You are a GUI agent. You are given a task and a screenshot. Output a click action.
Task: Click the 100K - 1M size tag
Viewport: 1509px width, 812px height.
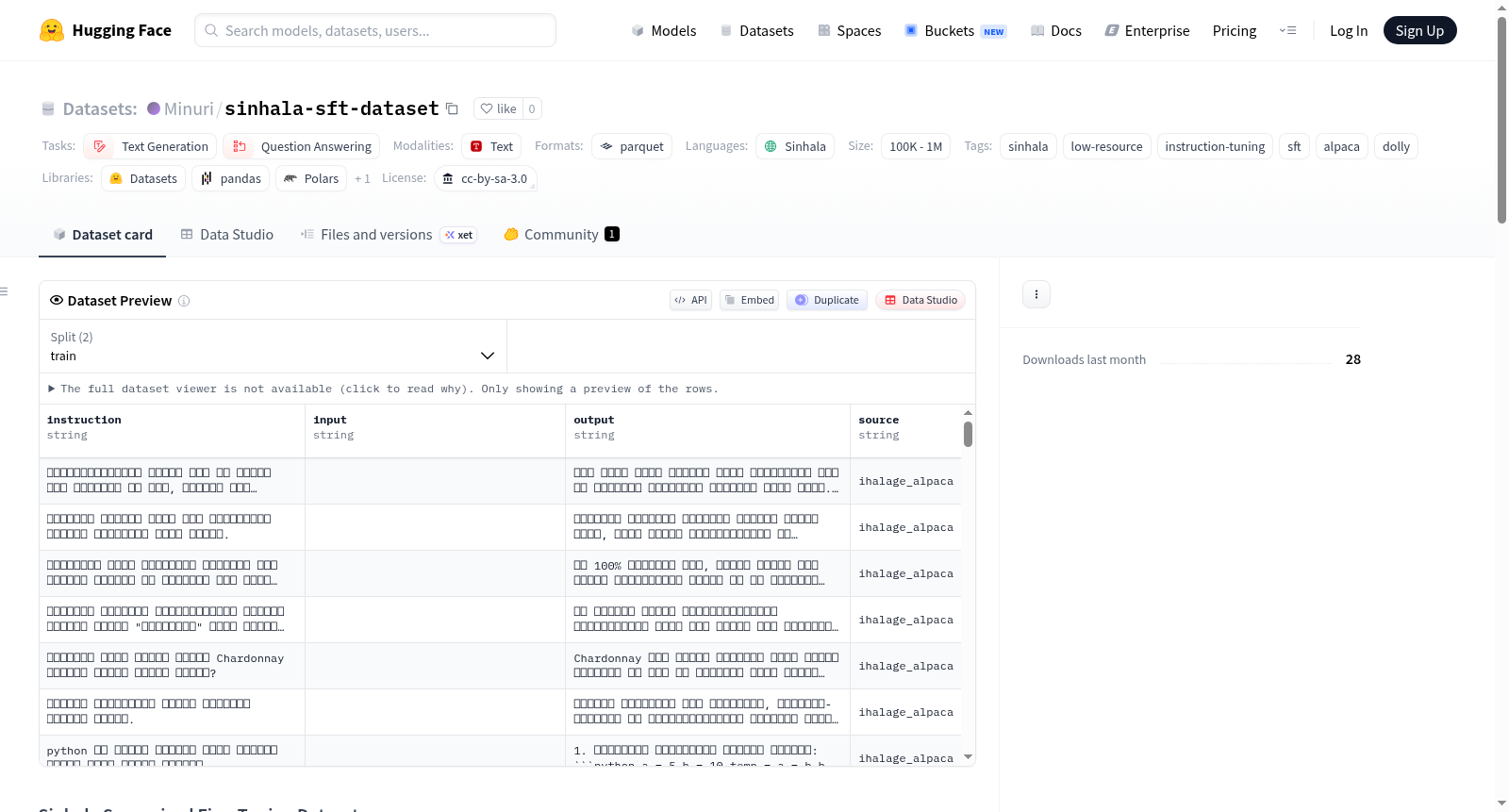pos(916,146)
